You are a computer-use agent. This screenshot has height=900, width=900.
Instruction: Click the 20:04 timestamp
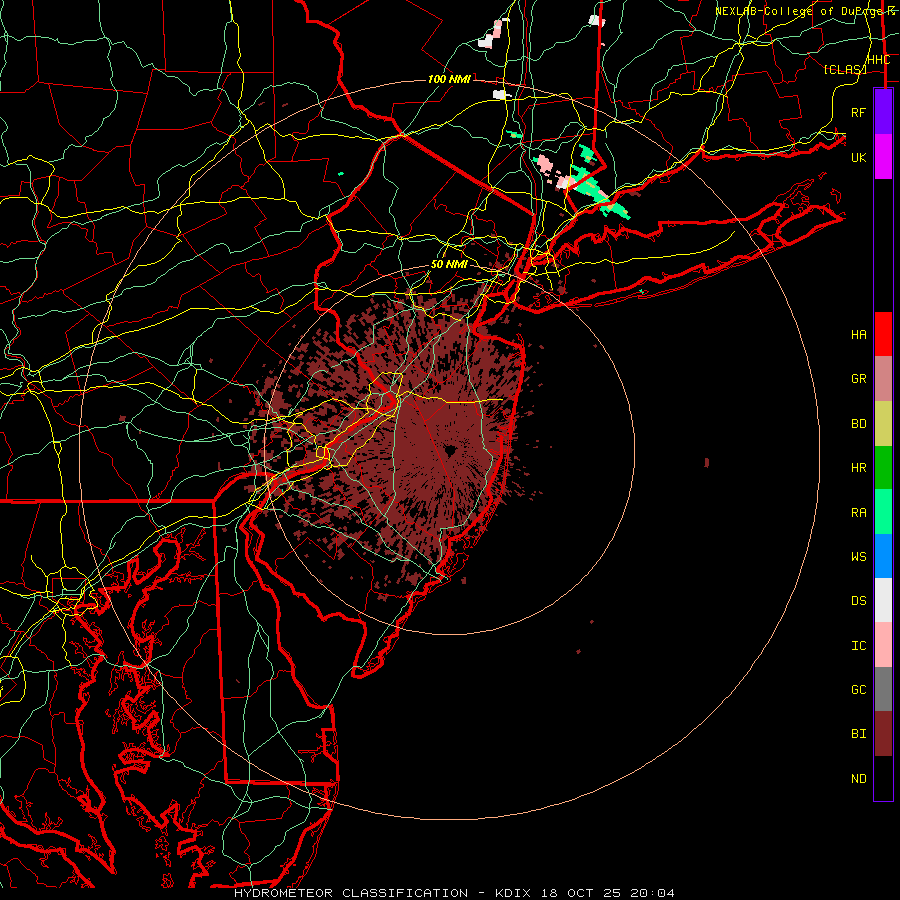pos(652,893)
